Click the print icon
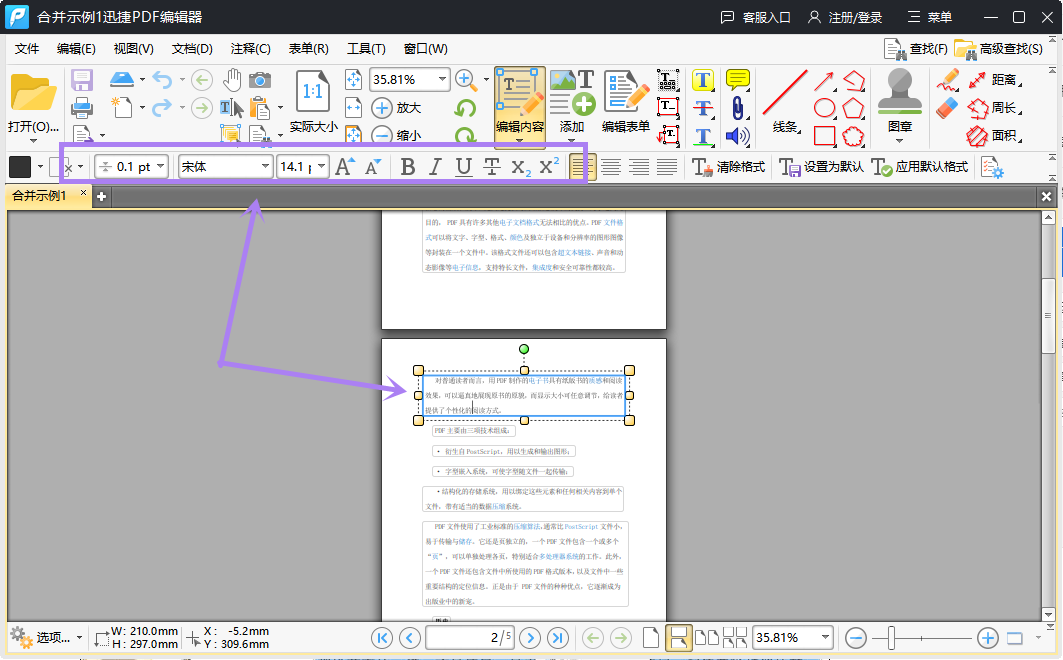The image size is (1063, 660). (x=82, y=107)
